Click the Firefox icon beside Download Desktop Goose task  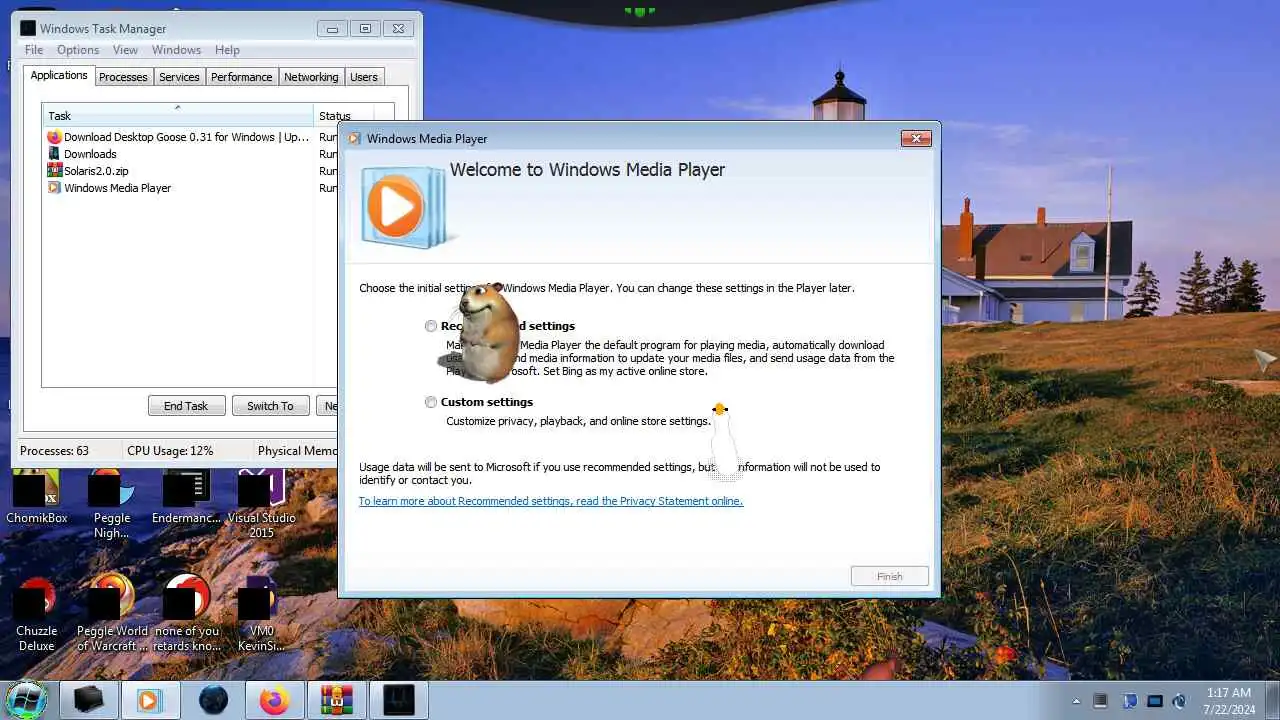(54, 137)
